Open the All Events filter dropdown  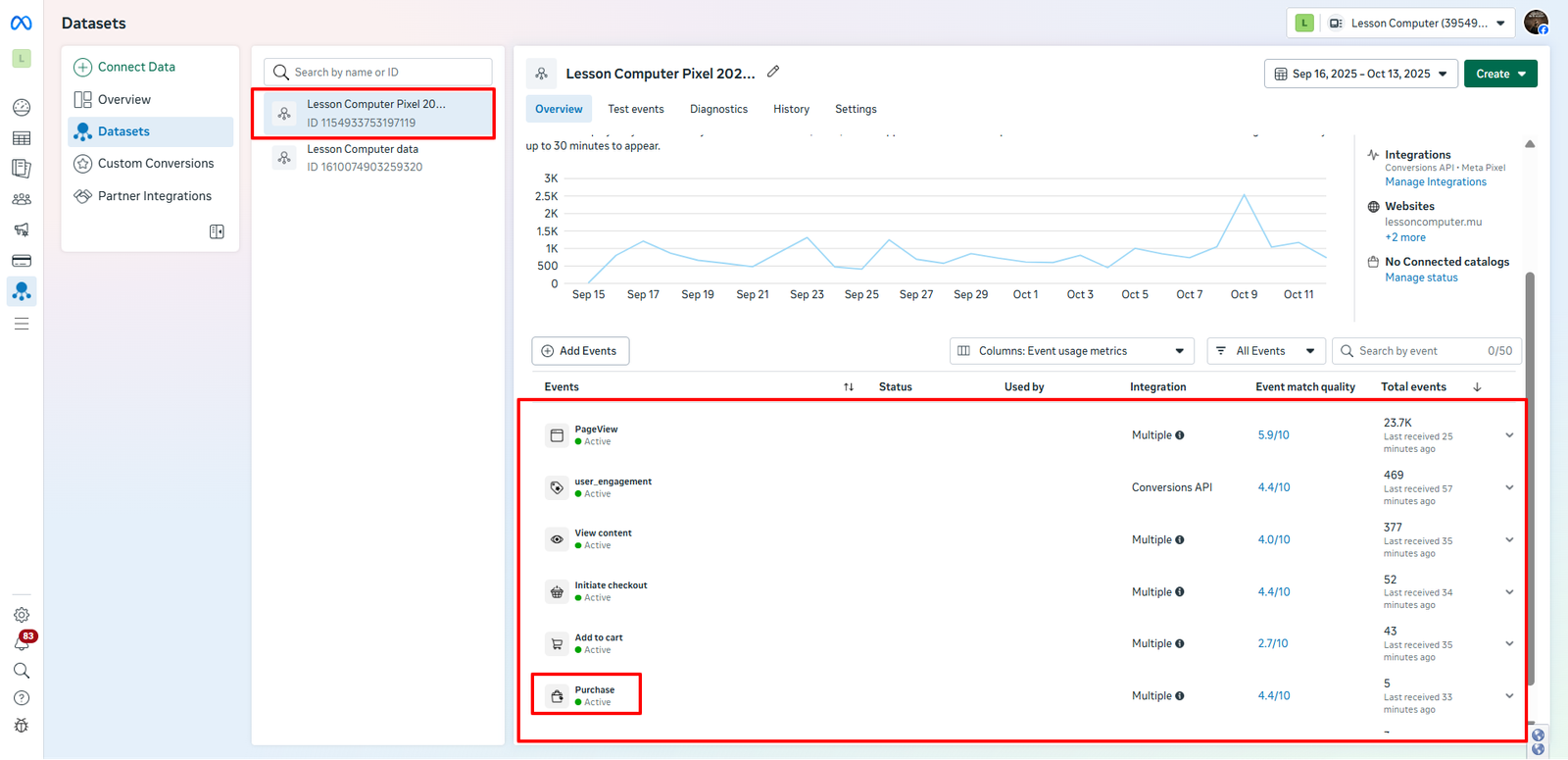pyautogui.click(x=1266, y=351)
